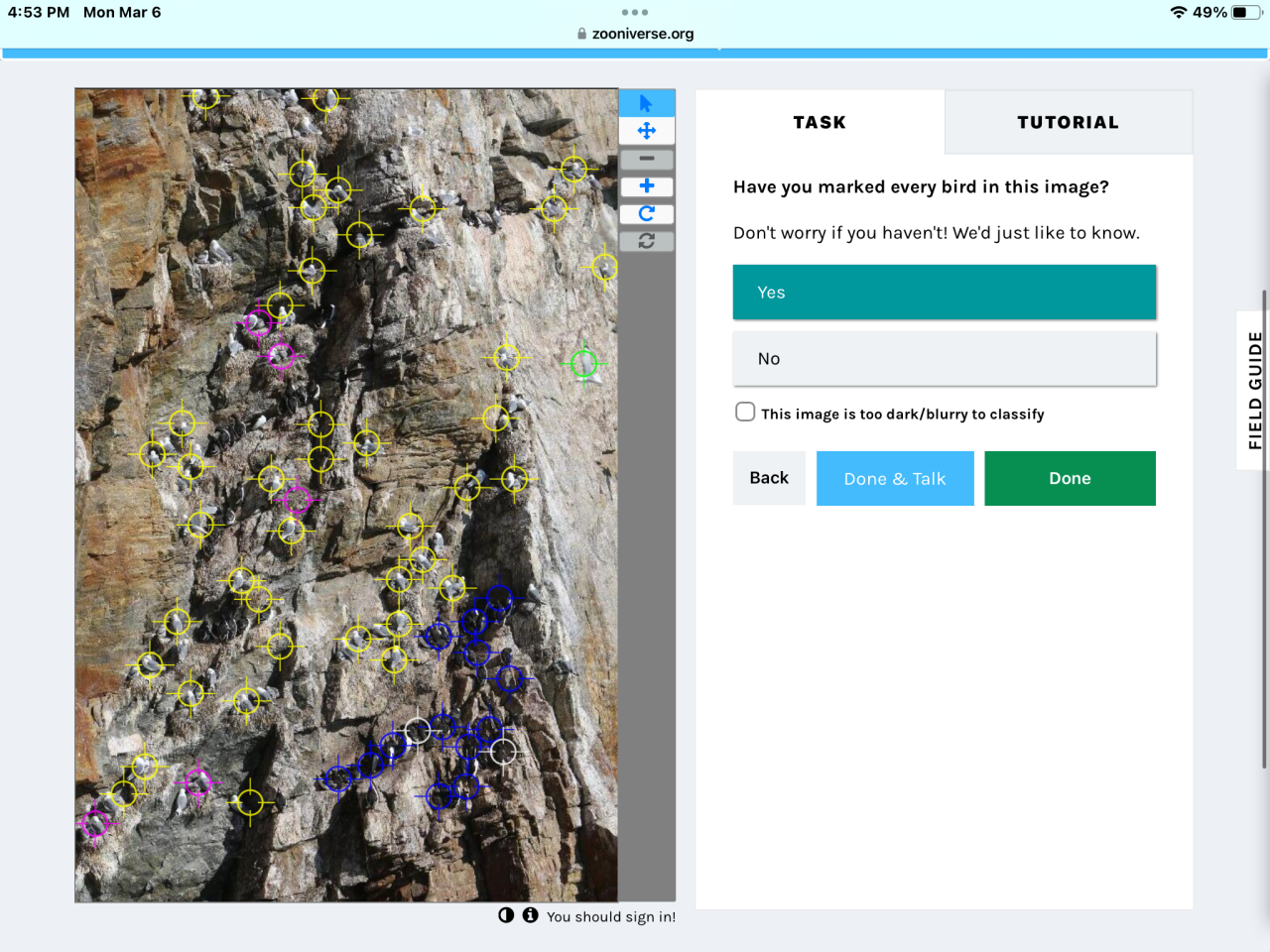
Task: Tap the Wi-Fi status icon
Action: [x=1179, y=13]
